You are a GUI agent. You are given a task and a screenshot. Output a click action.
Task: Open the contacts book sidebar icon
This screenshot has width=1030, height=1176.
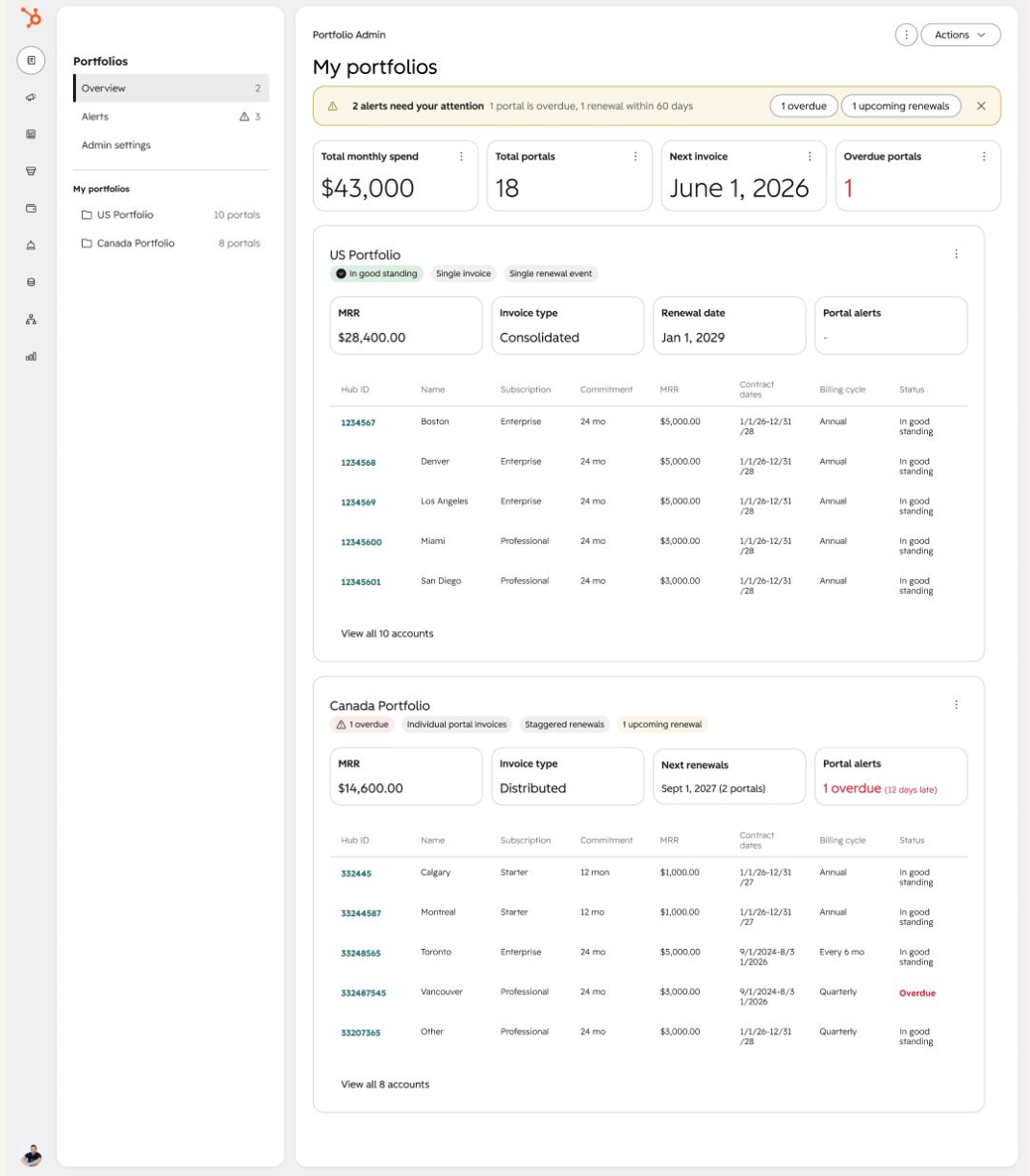[x=31, y=61]
